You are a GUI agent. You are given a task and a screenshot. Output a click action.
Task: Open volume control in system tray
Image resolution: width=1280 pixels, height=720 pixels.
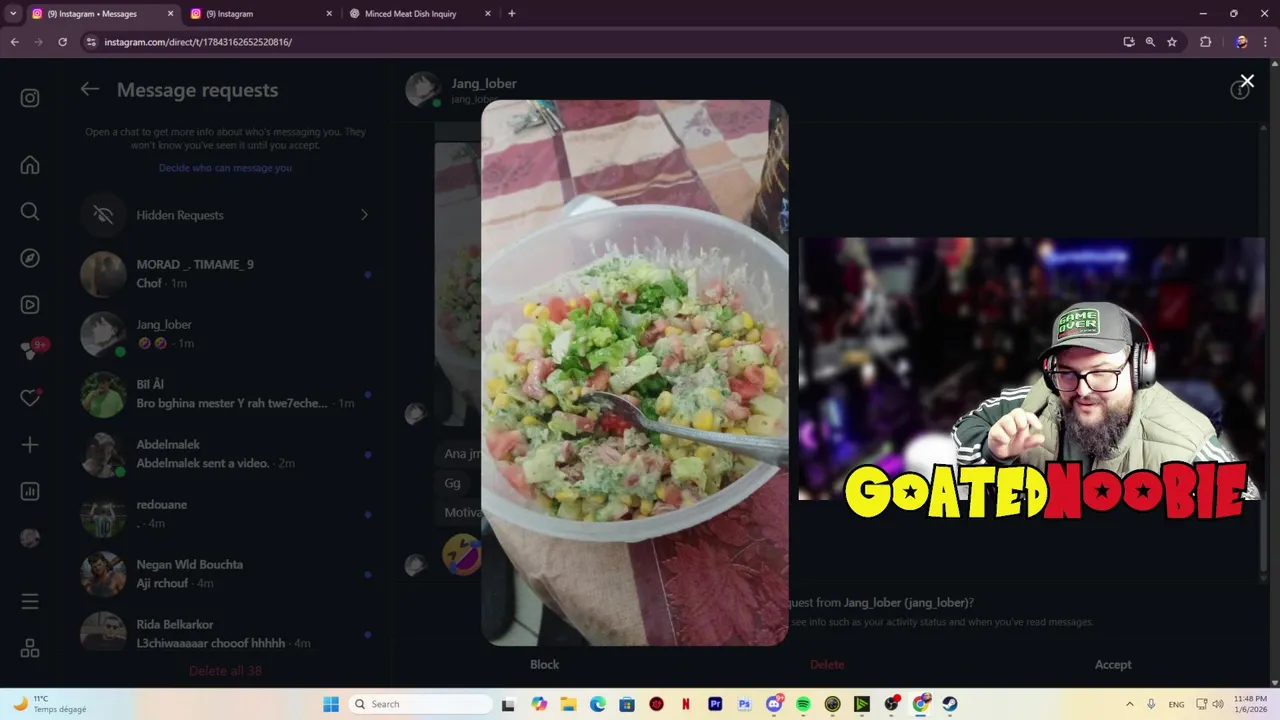[1218, 704]
